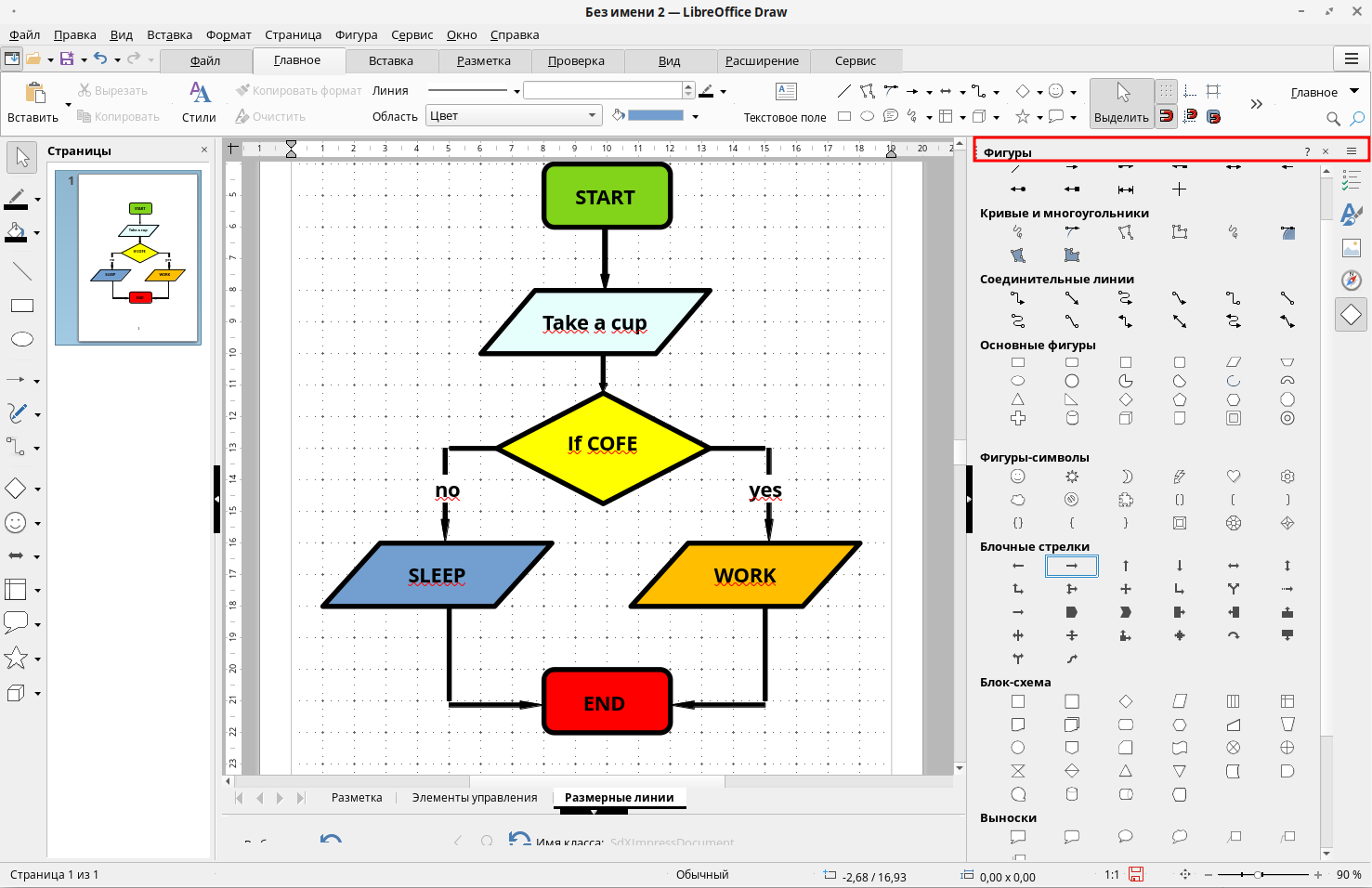The height and width of the screenshot is (888, 1372).
Task: Toggle snap to grid magnet button
Action: [1166, 116]
